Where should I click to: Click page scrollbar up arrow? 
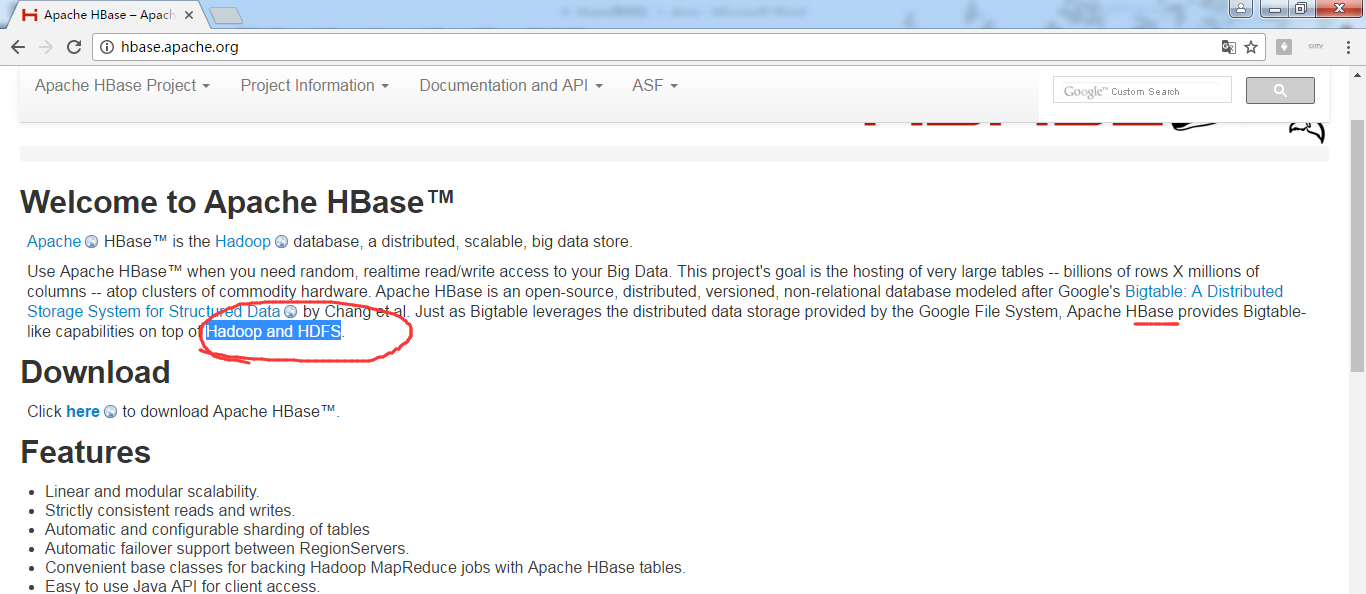[1357, 77]
